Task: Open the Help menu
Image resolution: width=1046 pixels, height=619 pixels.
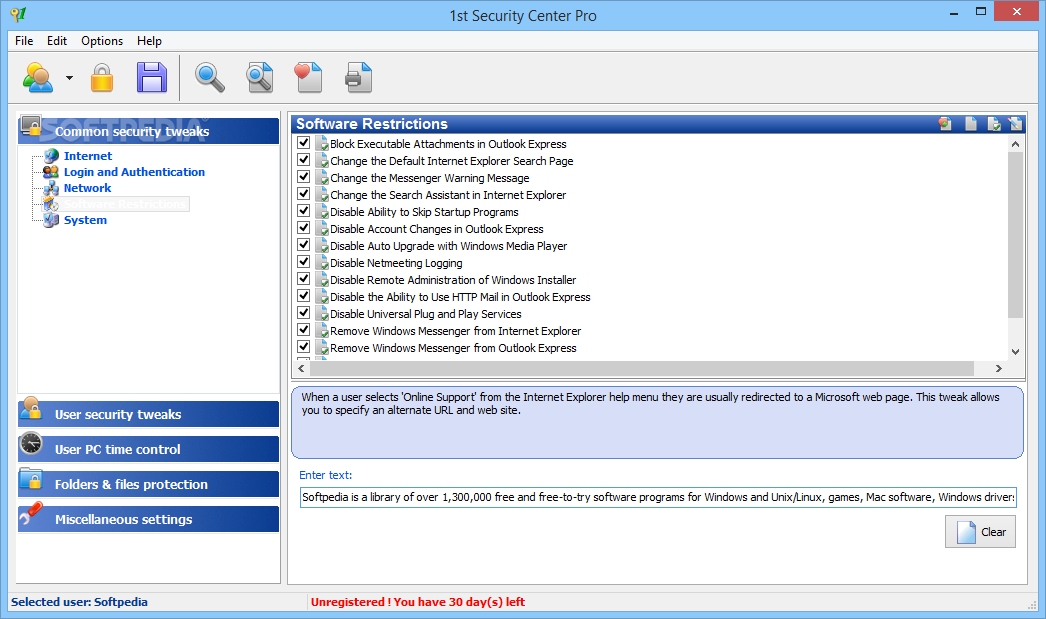Action: point(149,41)
